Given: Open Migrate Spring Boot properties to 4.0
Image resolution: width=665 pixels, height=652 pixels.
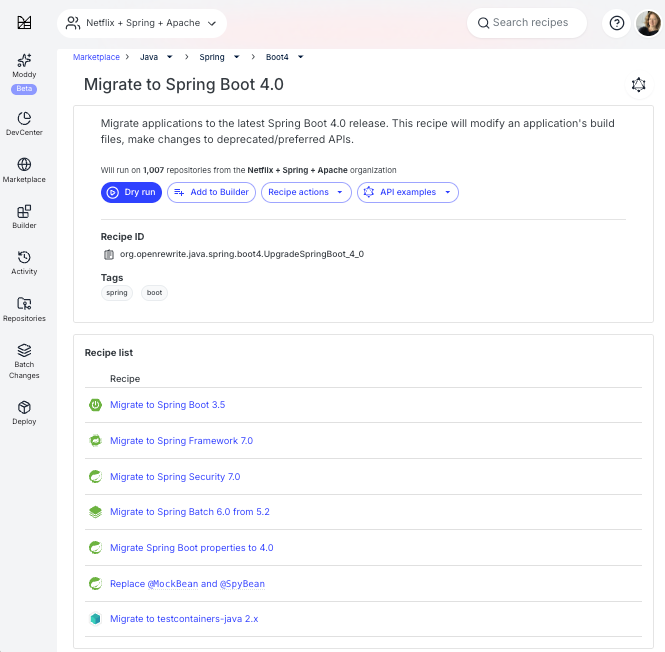Looking at the screenshot, I should [x=192, y=548].
